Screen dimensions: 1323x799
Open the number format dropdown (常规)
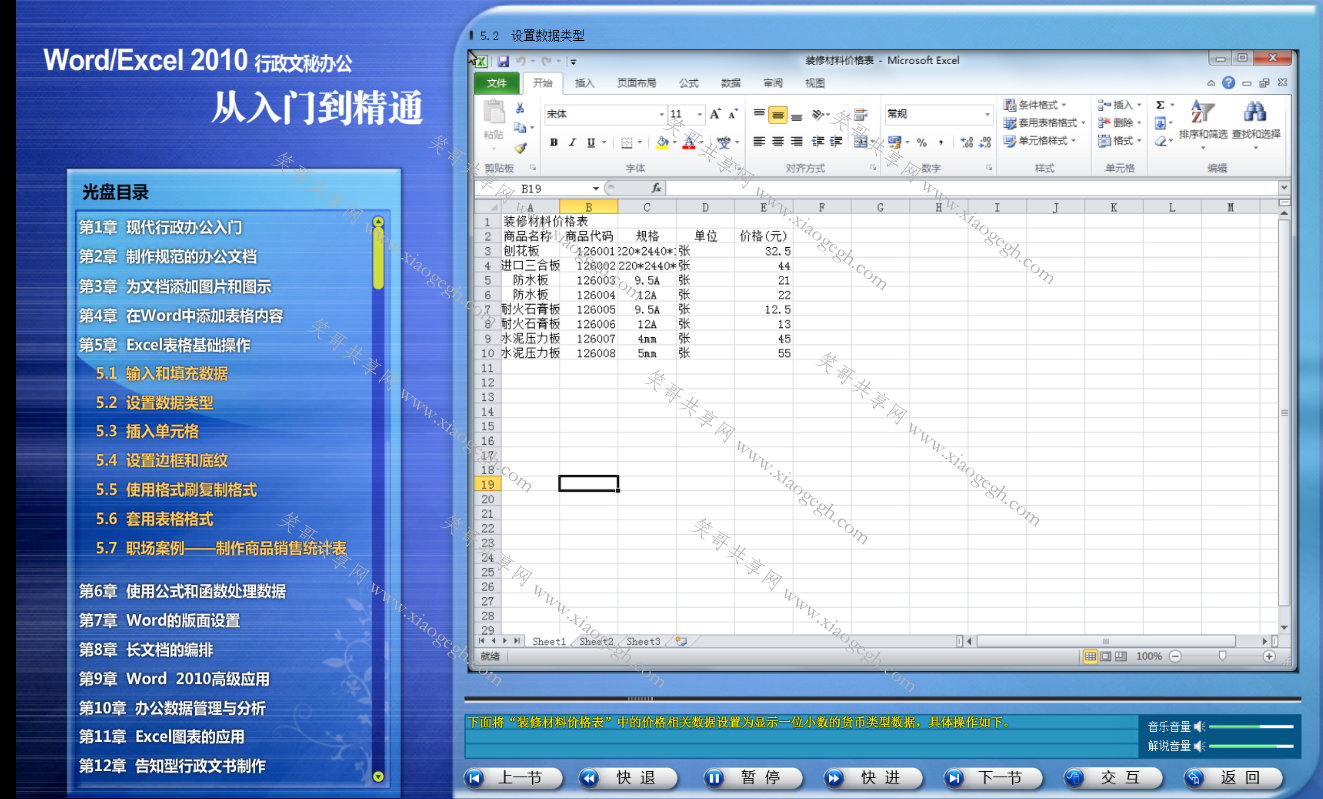pyautogui.click(x=987, y=115)
